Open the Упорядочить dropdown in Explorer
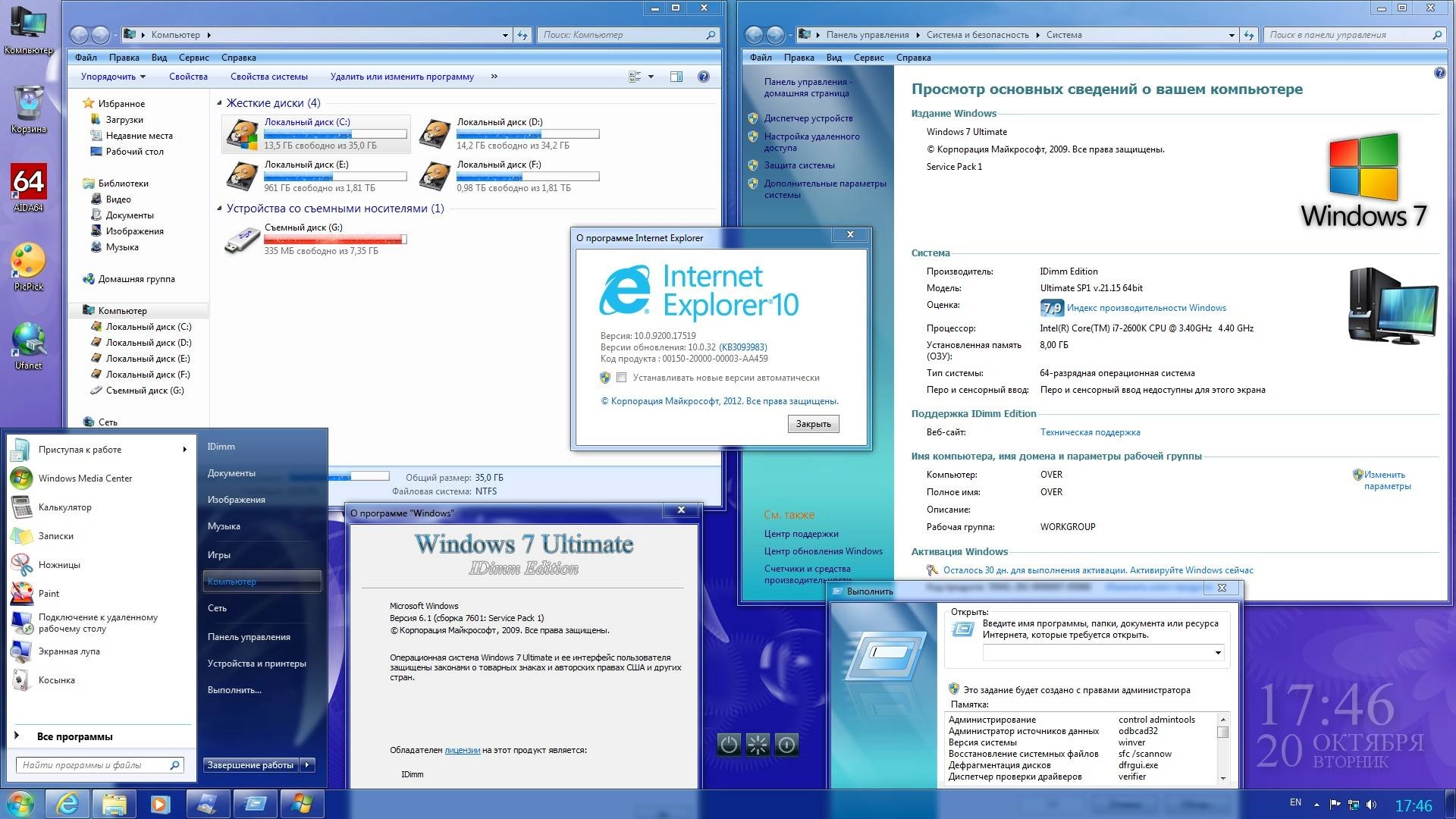Image resolution: width=1456 pixels, height=819 pixels. click(113, 77)
